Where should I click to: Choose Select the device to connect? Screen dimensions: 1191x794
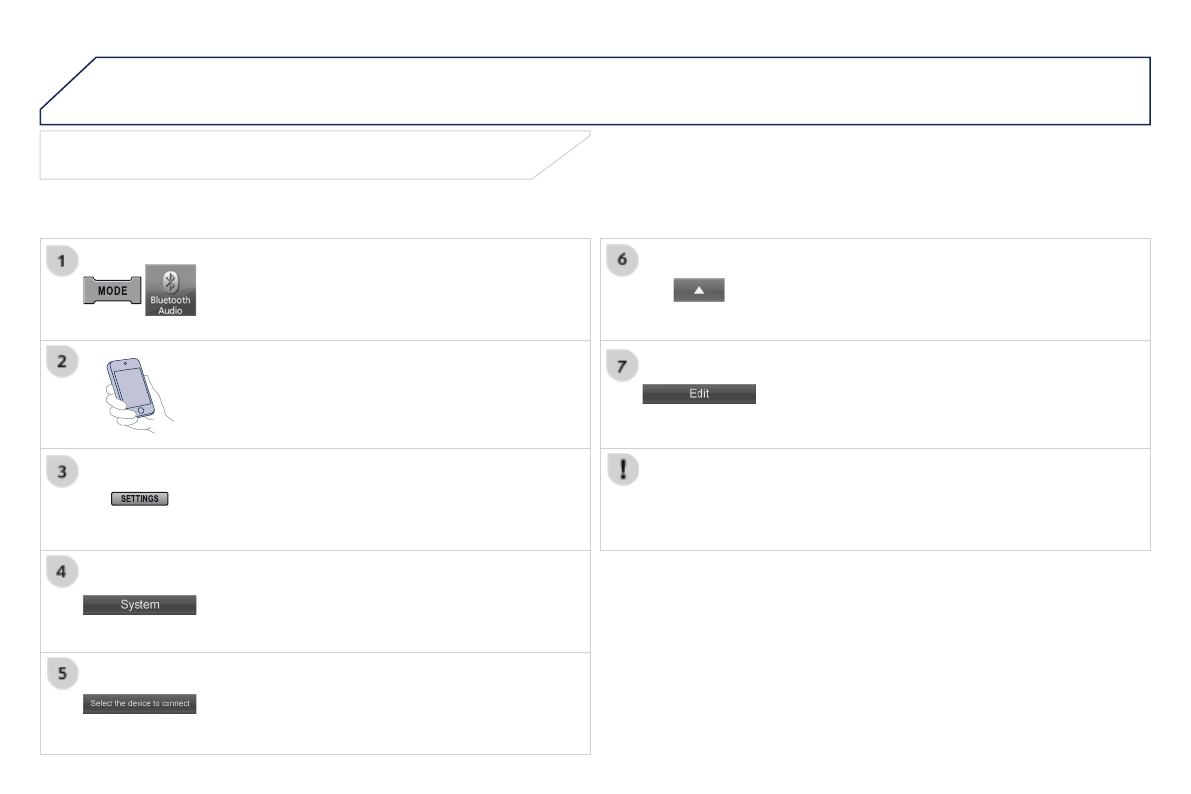(x=139, y=704)
